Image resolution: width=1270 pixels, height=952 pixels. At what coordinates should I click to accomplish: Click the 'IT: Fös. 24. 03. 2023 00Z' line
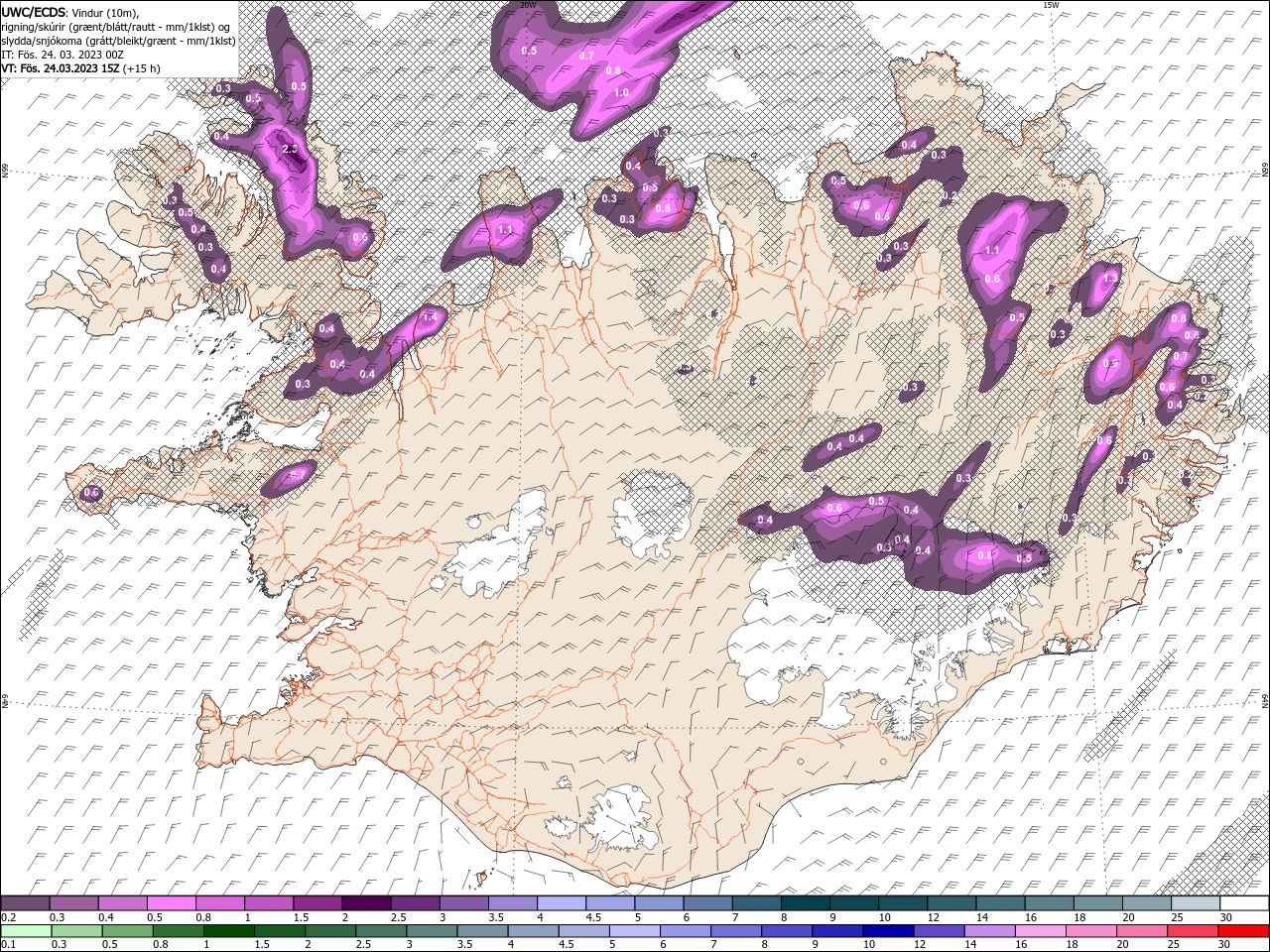[62, 55]
